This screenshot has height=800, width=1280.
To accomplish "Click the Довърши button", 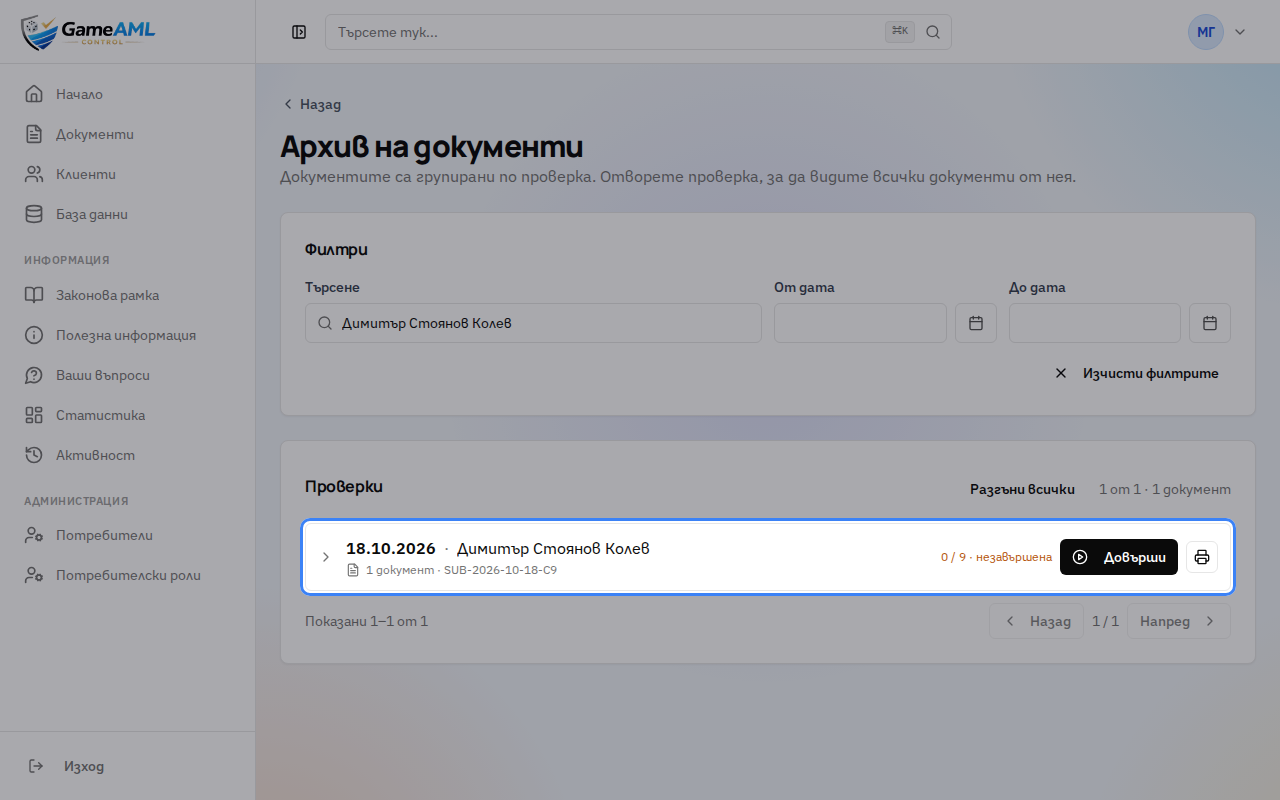I will 1119,557.
